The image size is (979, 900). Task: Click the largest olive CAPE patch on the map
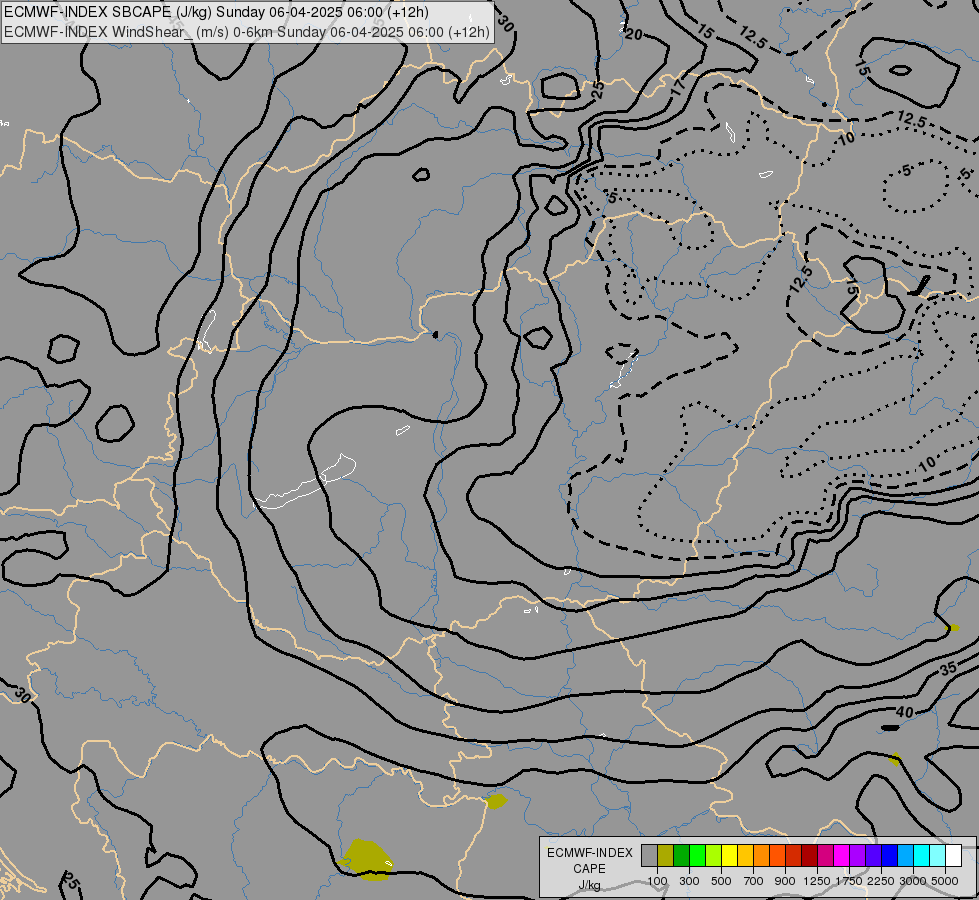(x=368, y=860)
